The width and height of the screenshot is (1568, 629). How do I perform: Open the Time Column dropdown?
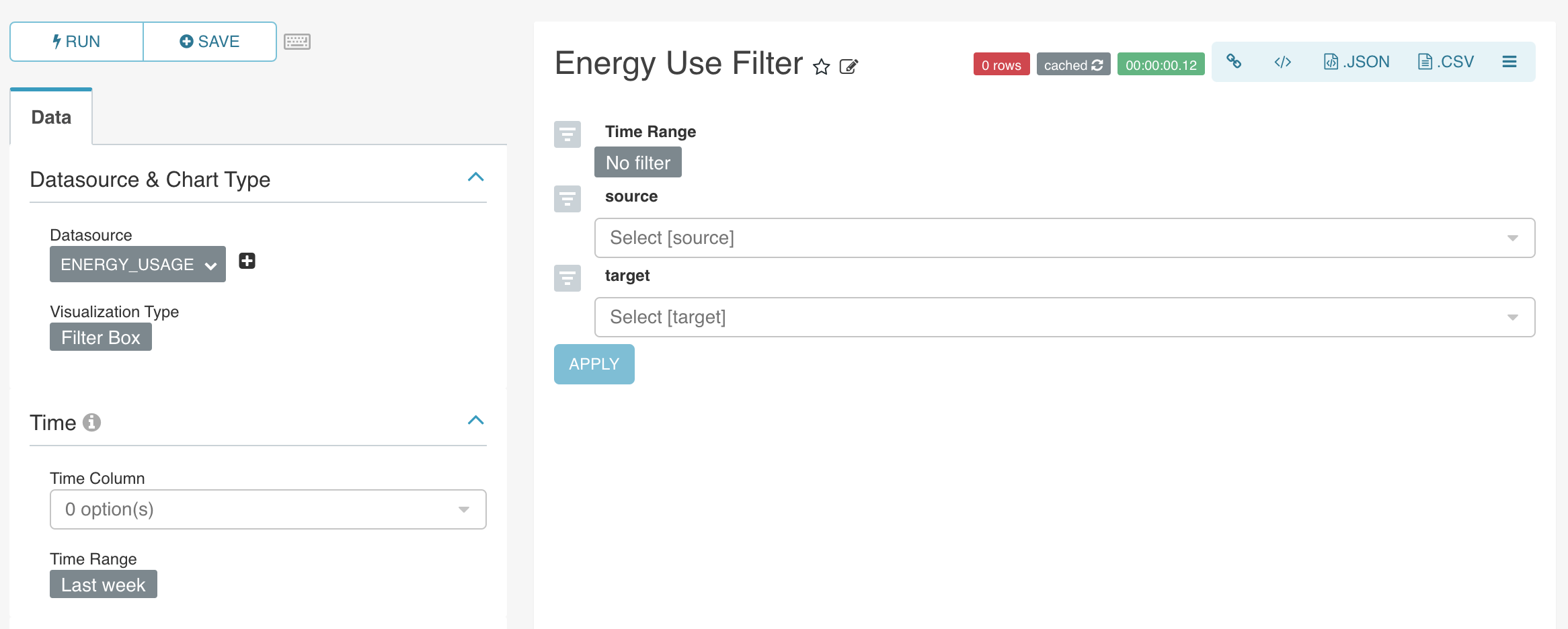pyautogui.click(x=268, y=509)
